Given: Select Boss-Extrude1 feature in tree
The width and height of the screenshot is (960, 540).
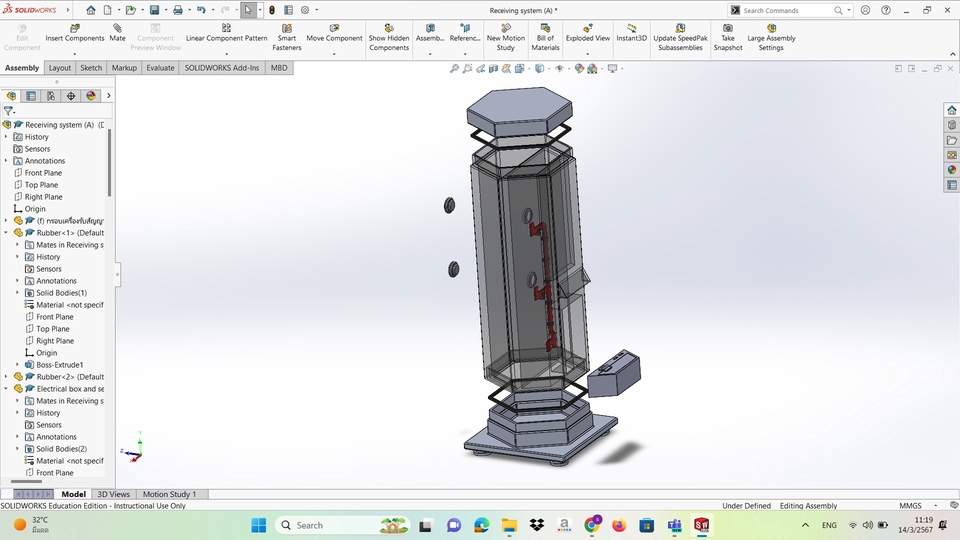Looking at the screenshot, I should click(59, 365).
